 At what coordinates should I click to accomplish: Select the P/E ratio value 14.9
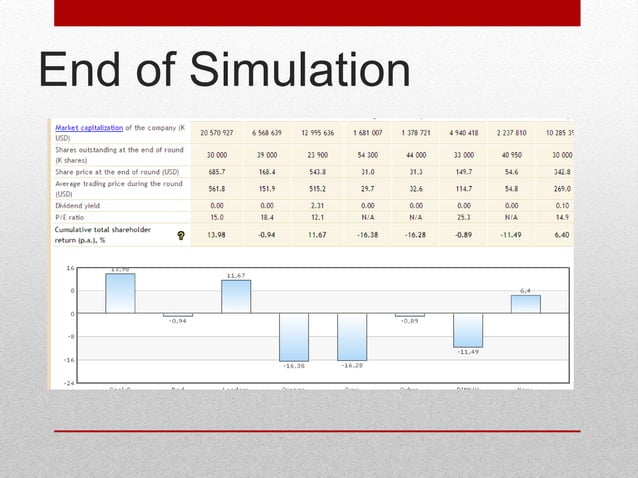pos(562,218)
